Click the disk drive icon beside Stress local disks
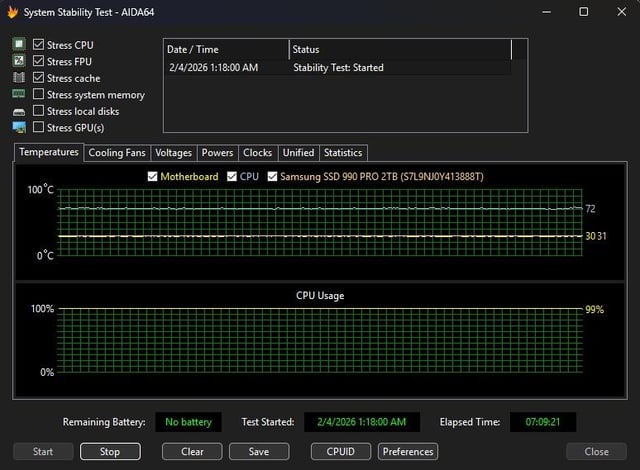640x470 pixels. coord(18,111)
